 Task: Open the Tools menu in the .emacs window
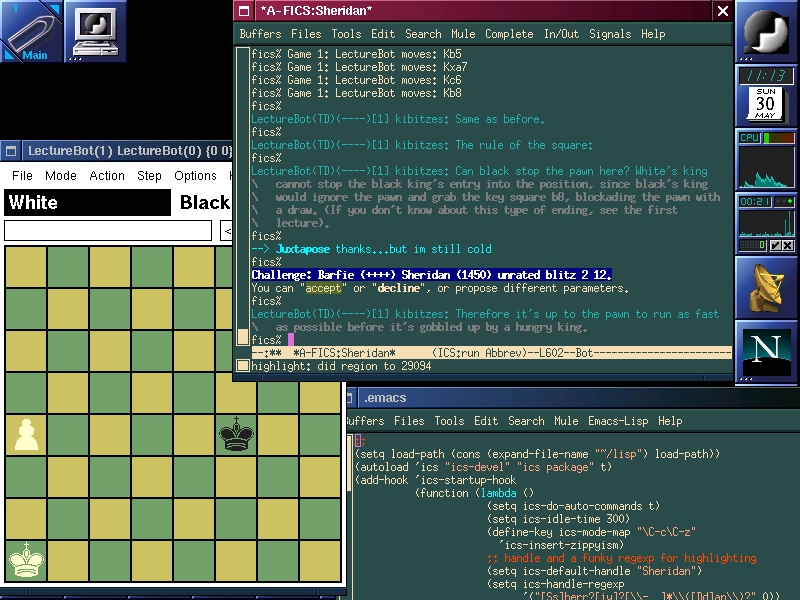pos(449,421)
